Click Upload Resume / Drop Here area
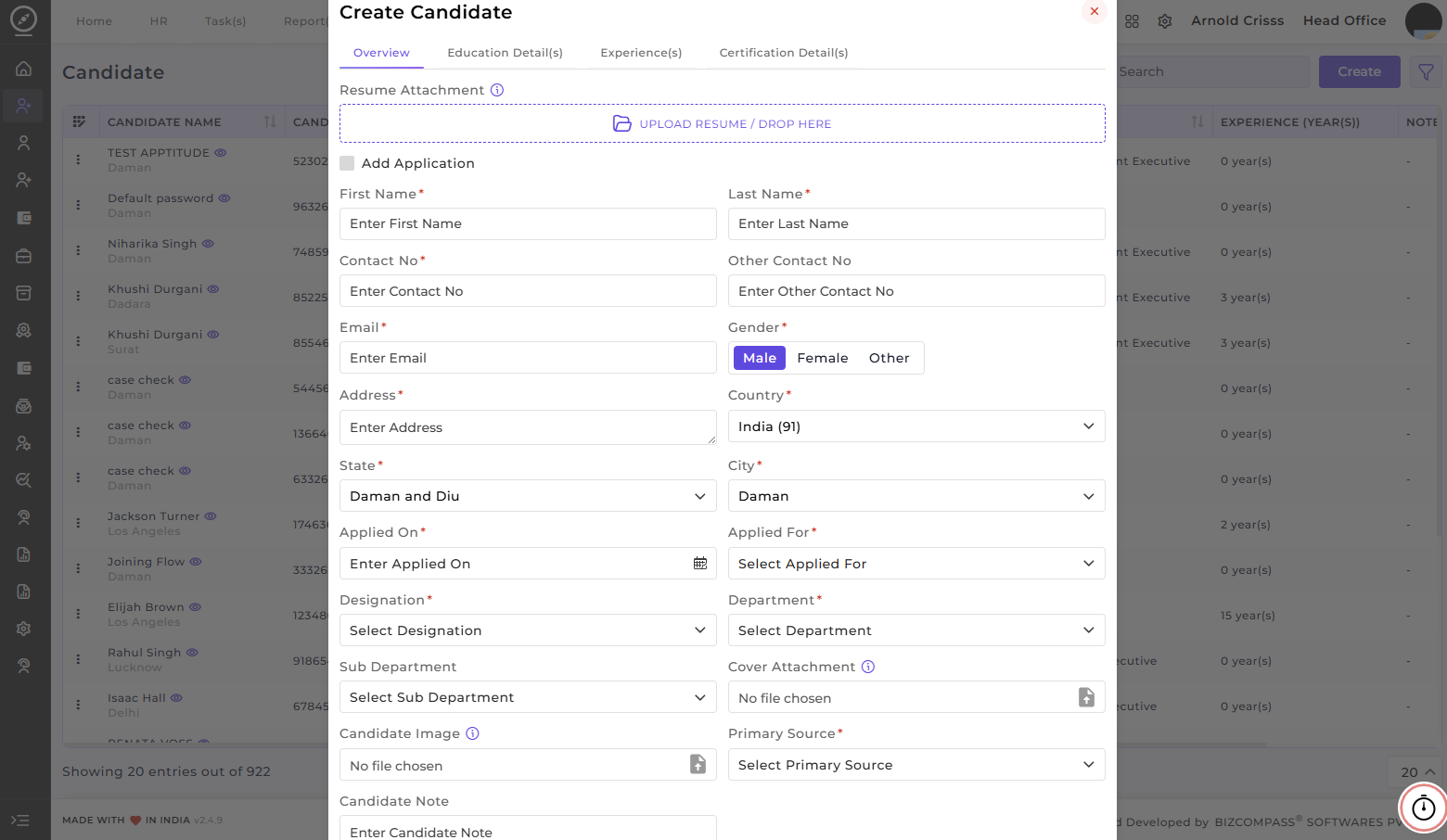The image size is (1447, 840). click(x=723, y=123)
